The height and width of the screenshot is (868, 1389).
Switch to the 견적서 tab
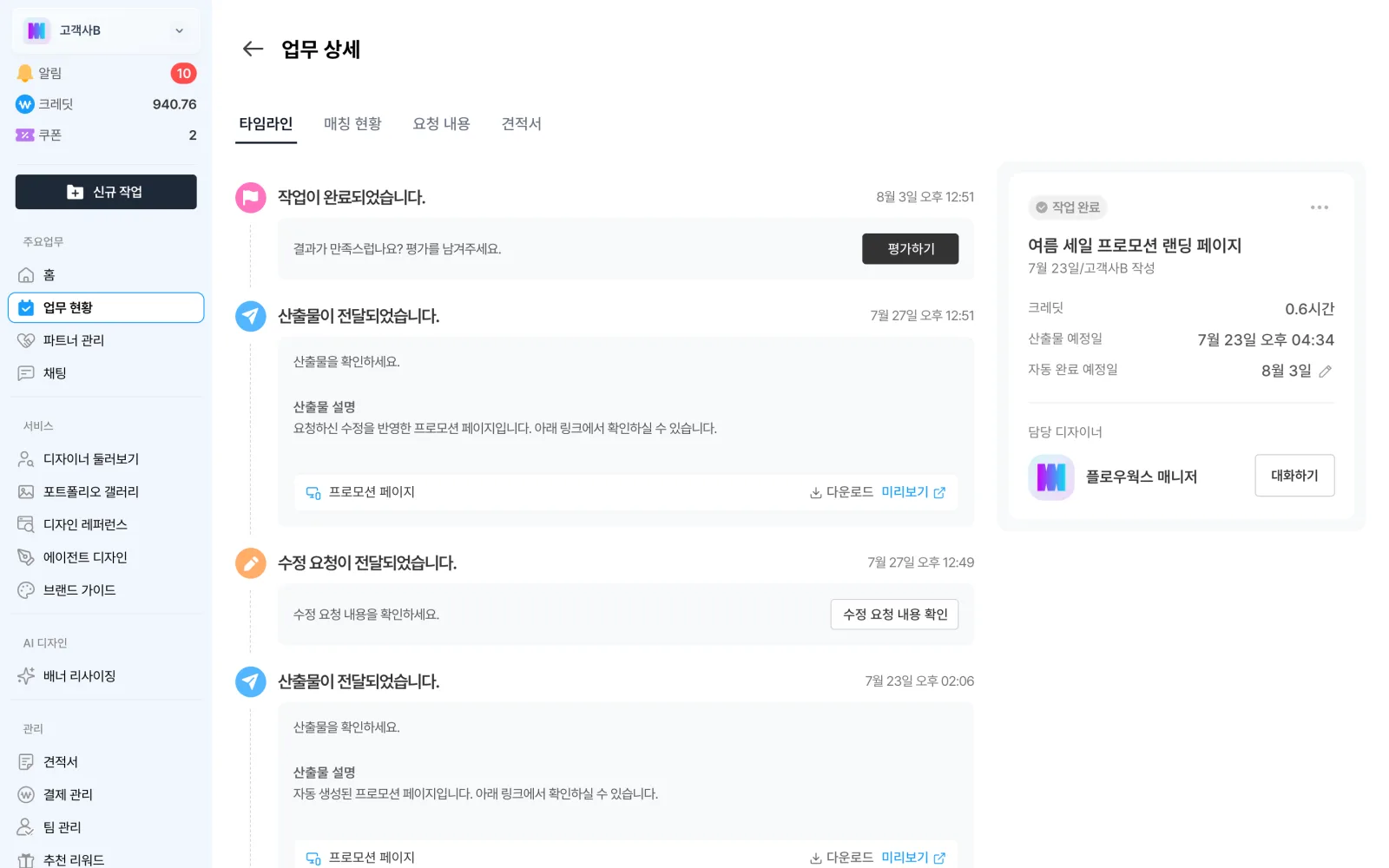coord(521,124)
